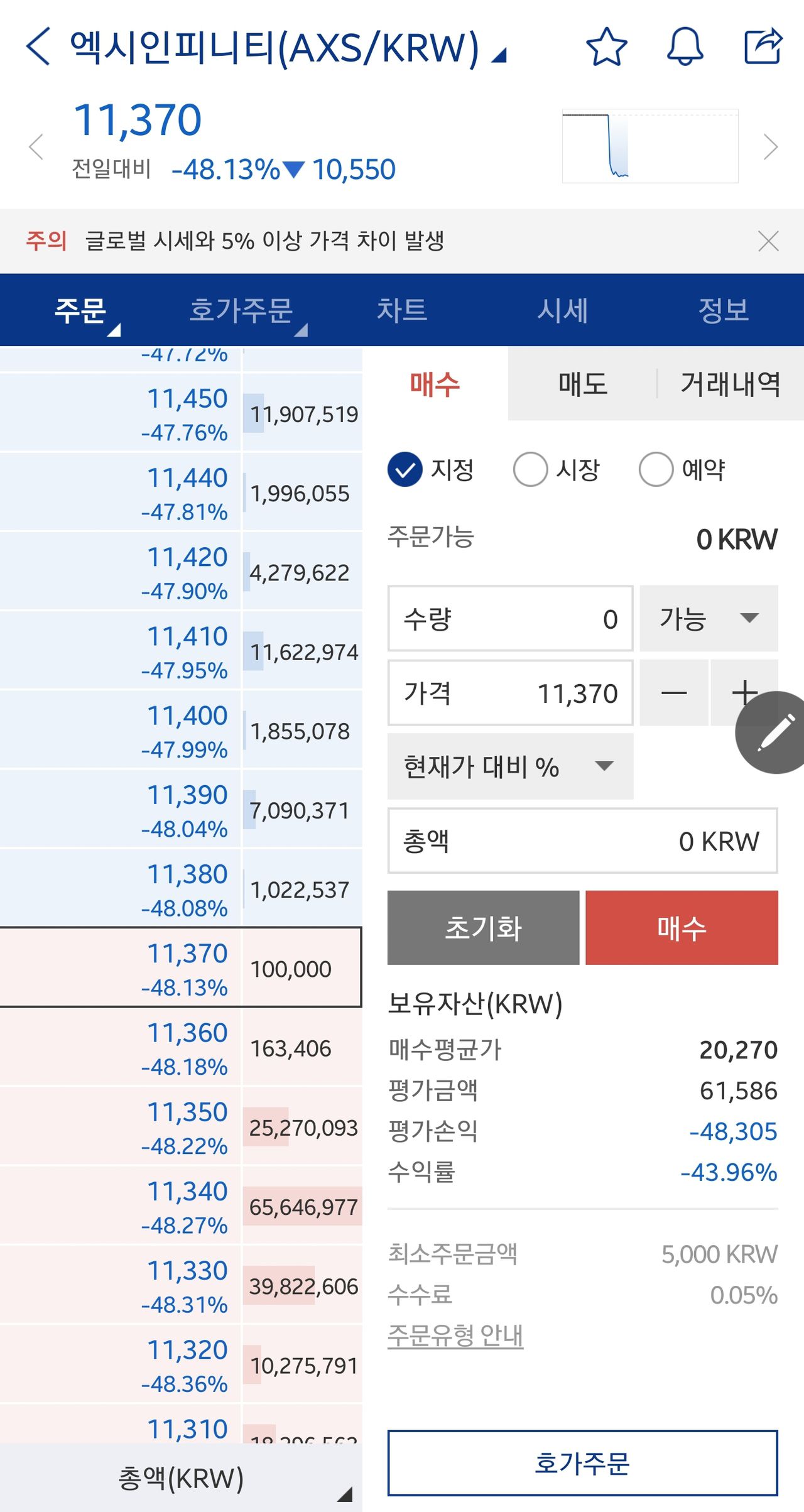Image resolution: width=804 pixels, height=1512 pixels.
Task: Open the 정보 tab
Action: click(724, 310)
